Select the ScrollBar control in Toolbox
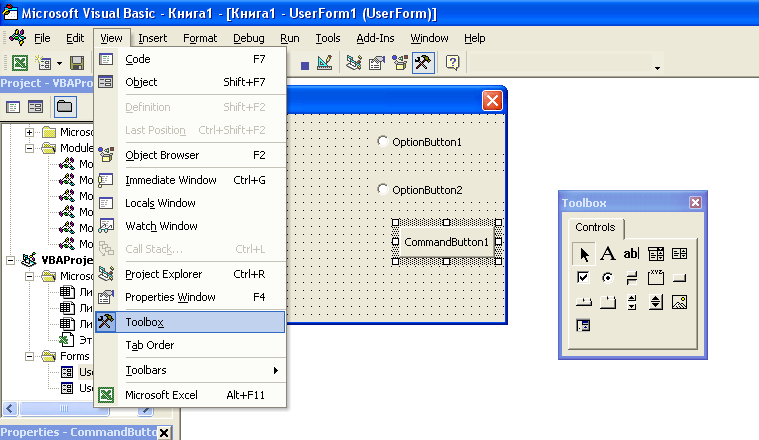Screen dimensions: 759x440 click(x=631, y=302)
